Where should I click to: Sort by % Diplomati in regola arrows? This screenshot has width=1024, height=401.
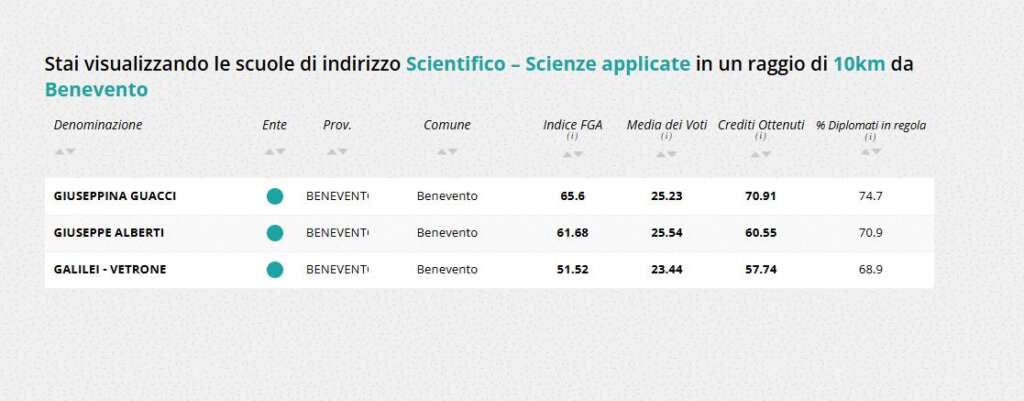pos(871,152)
